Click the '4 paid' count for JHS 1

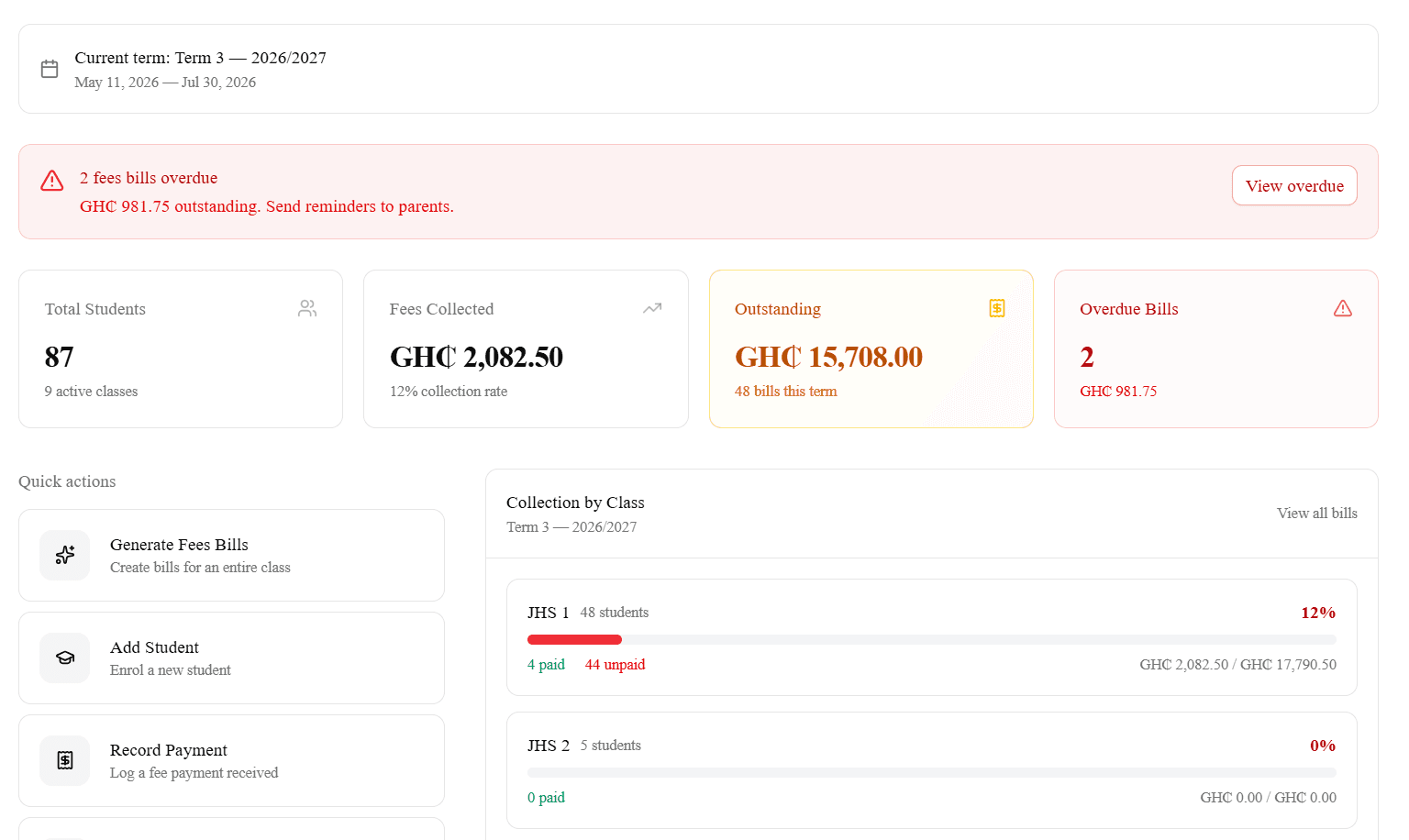click(x=546, y=665)
